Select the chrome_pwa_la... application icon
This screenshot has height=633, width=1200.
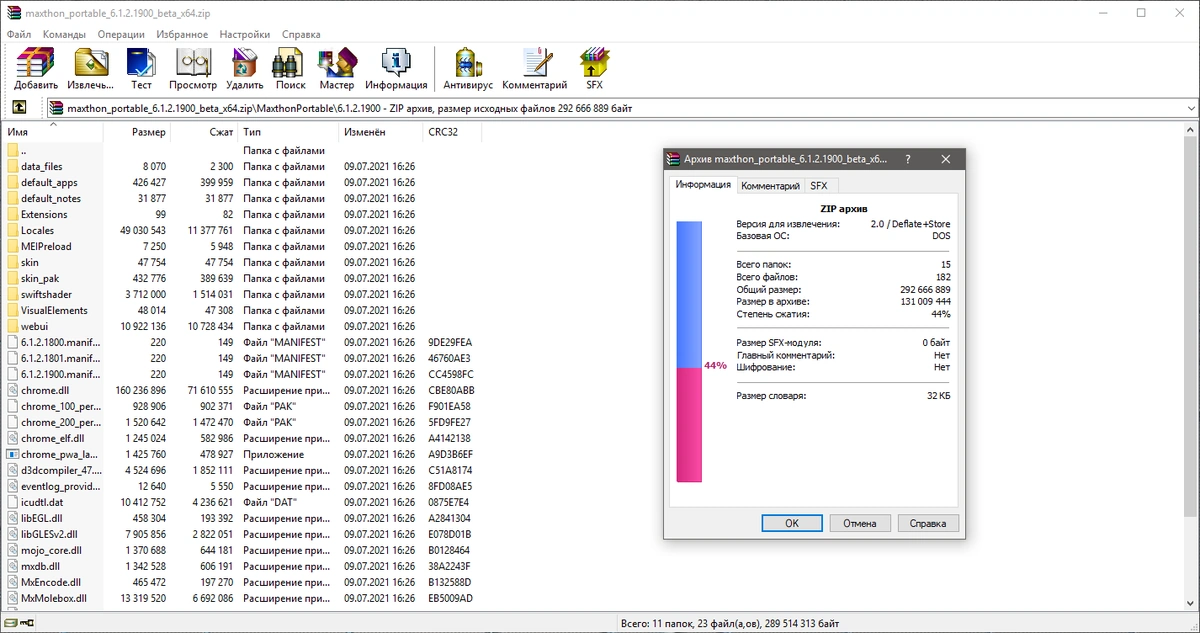click(x=12, y=454)
